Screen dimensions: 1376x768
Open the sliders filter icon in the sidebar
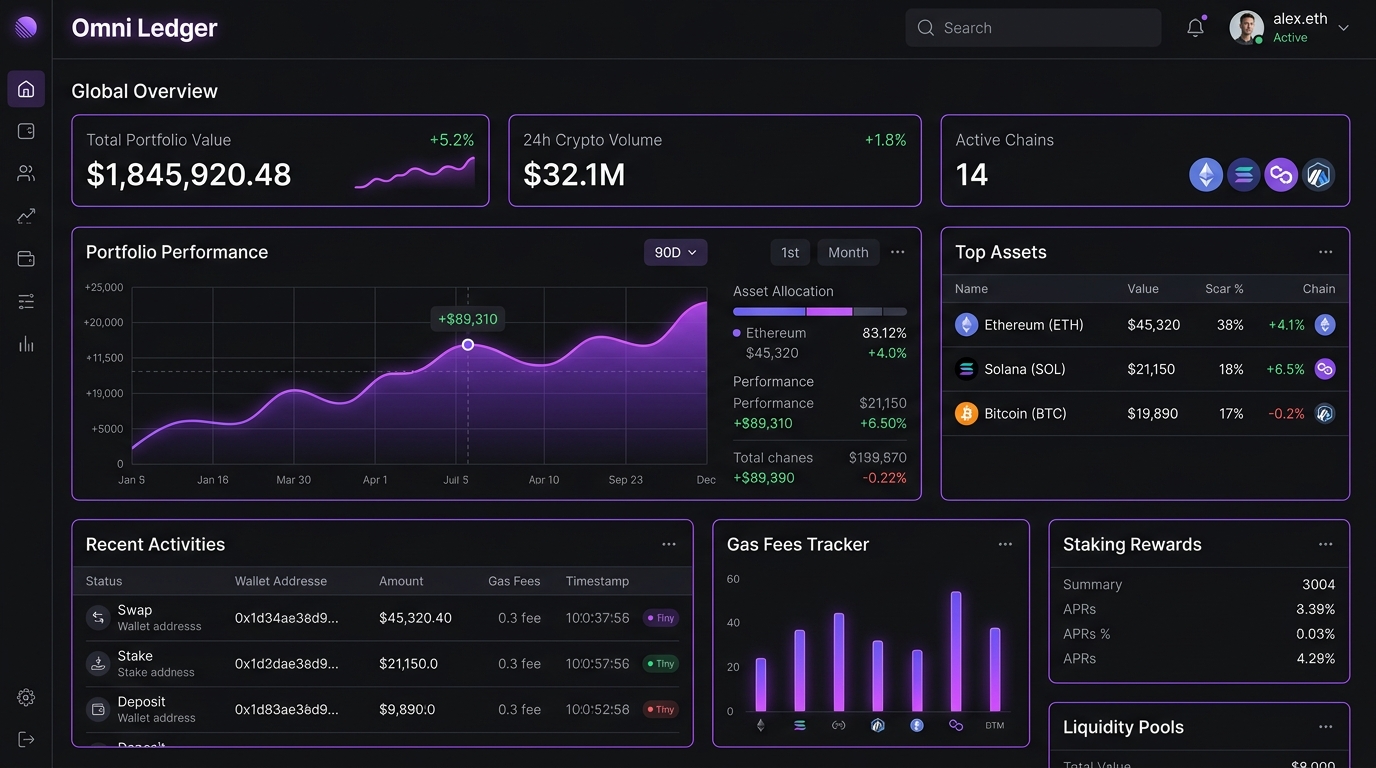[26, 301]
